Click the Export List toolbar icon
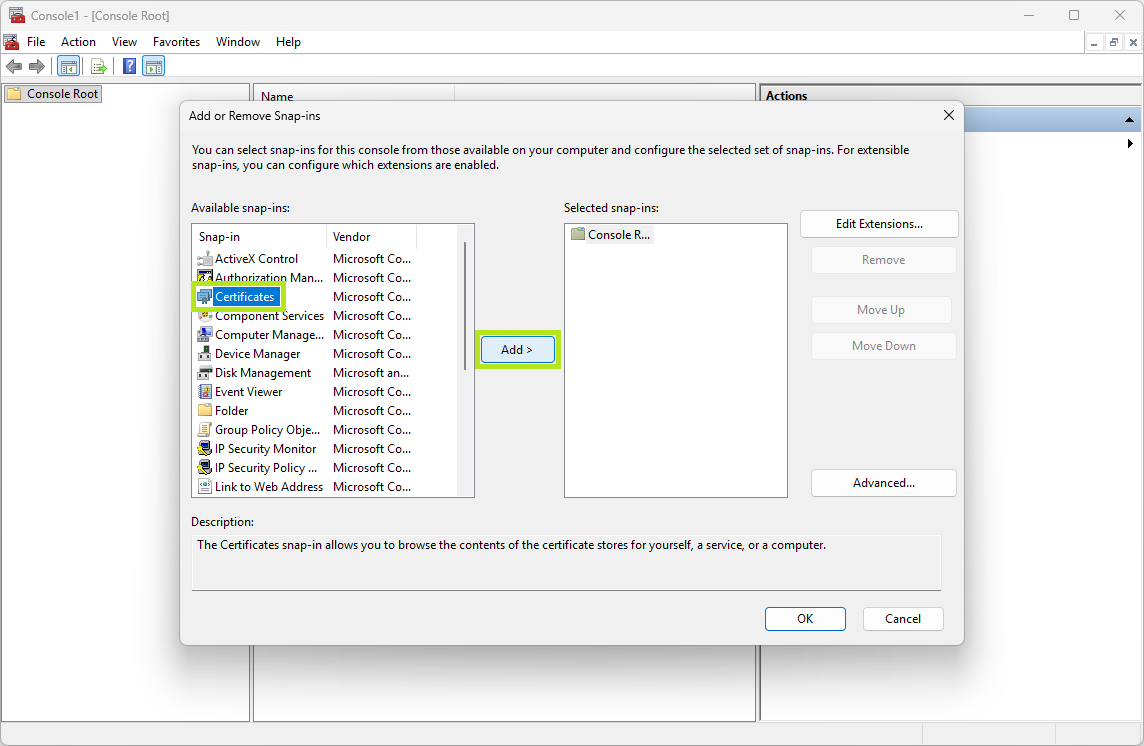 pyautogui.click(x=98, y=66)
